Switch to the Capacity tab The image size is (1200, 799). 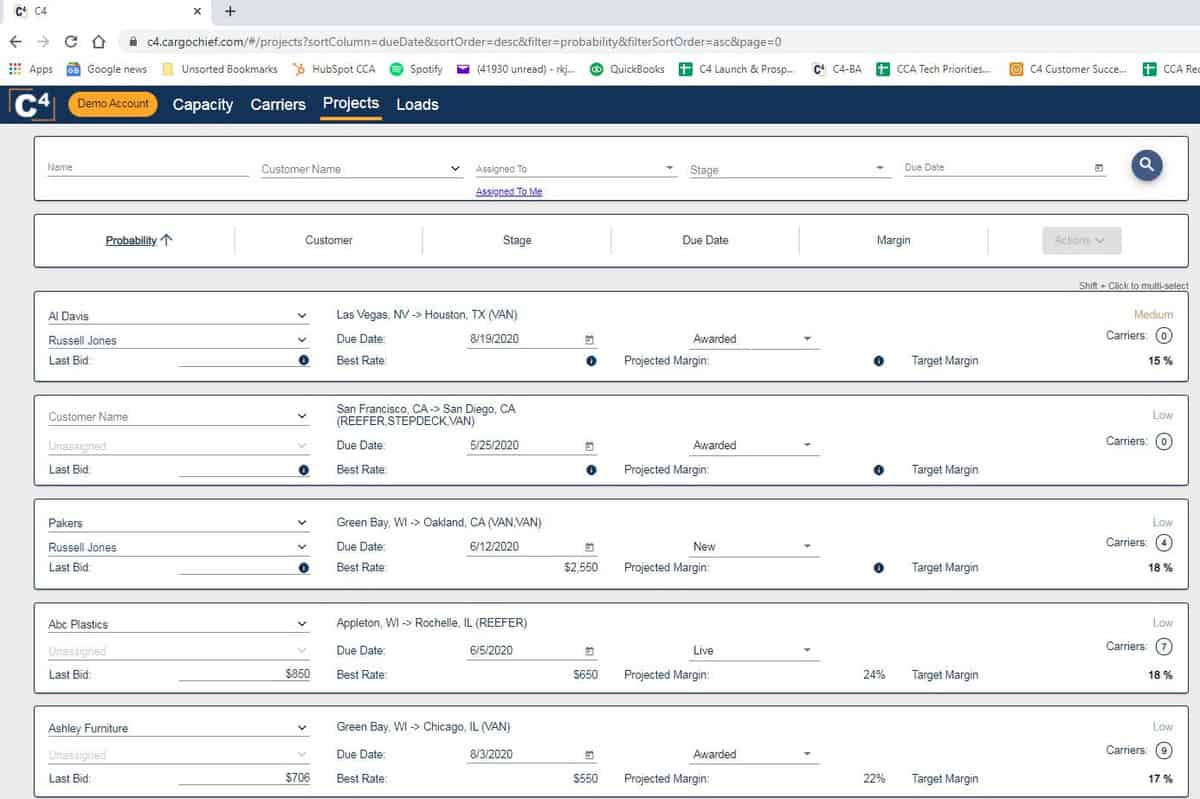pos(202,105)
